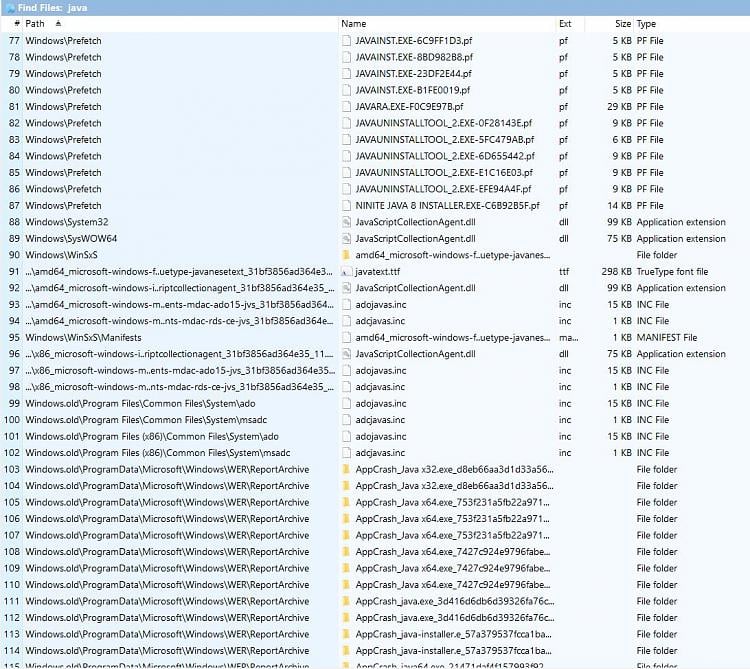750x669 pixels.
Task: Click the Windows\WinSxS\Manifests path
Action: pyautogui.click(x=83, y=338)
